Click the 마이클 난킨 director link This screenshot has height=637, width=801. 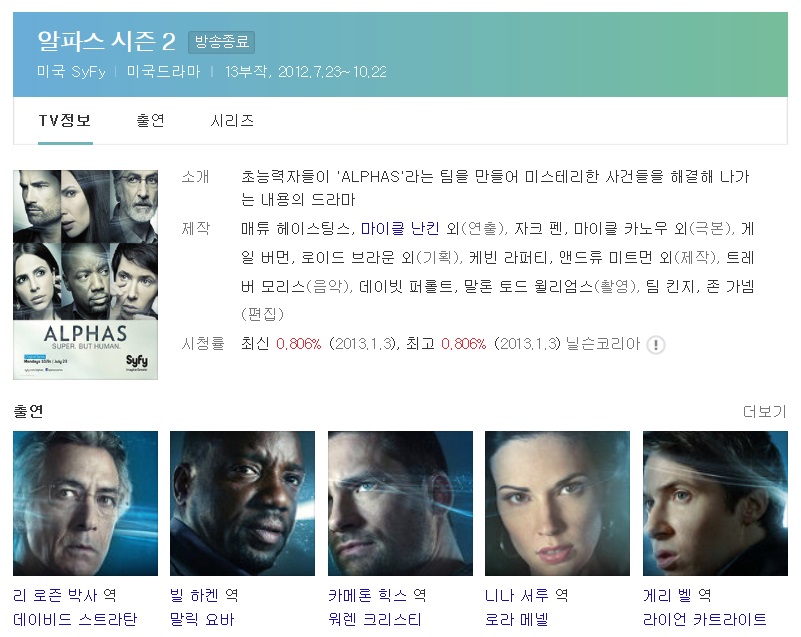coord(400,228)
